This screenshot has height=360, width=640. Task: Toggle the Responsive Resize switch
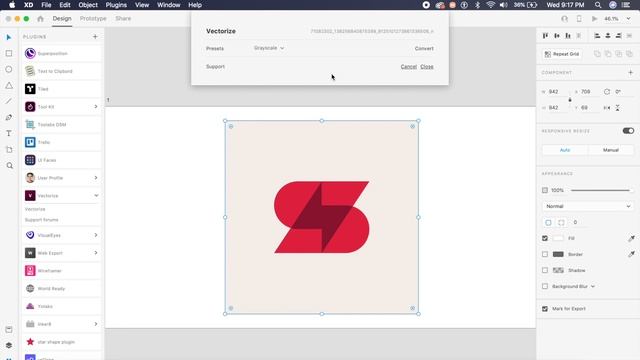(x=628, y=131)
